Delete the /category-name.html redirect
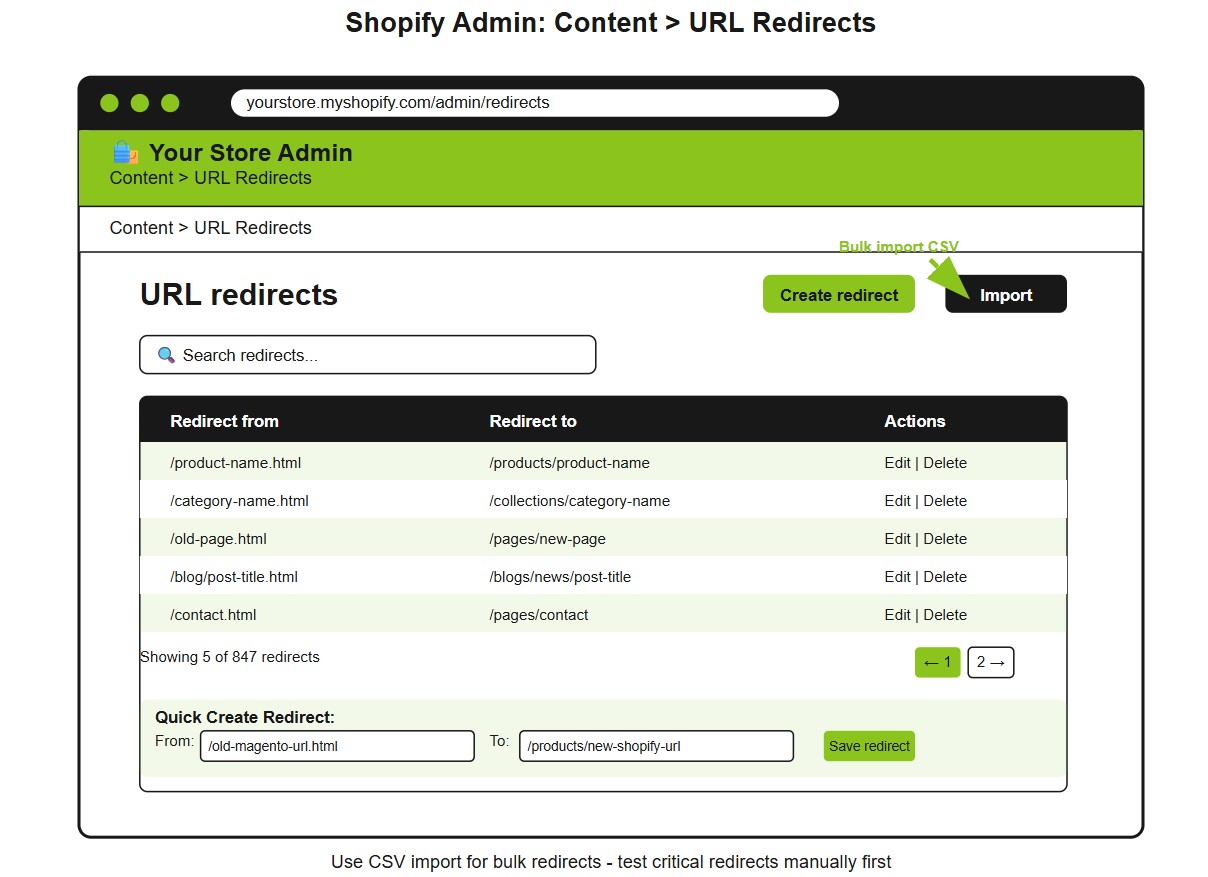The height and width of the screenshot is (877, 1208). pos(945,501)
